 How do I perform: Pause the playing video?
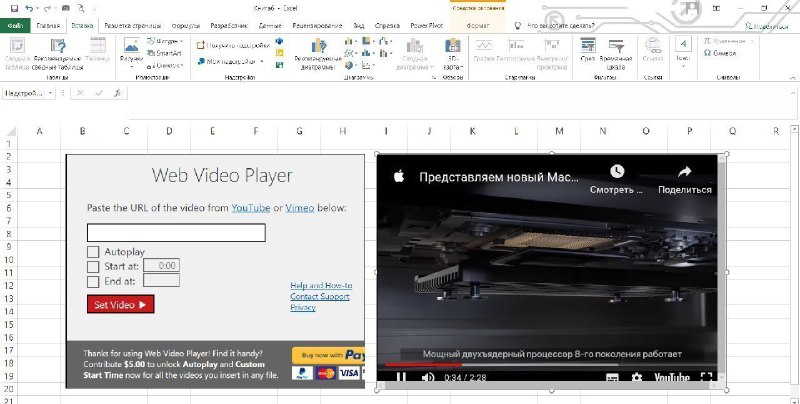point(402,377)
